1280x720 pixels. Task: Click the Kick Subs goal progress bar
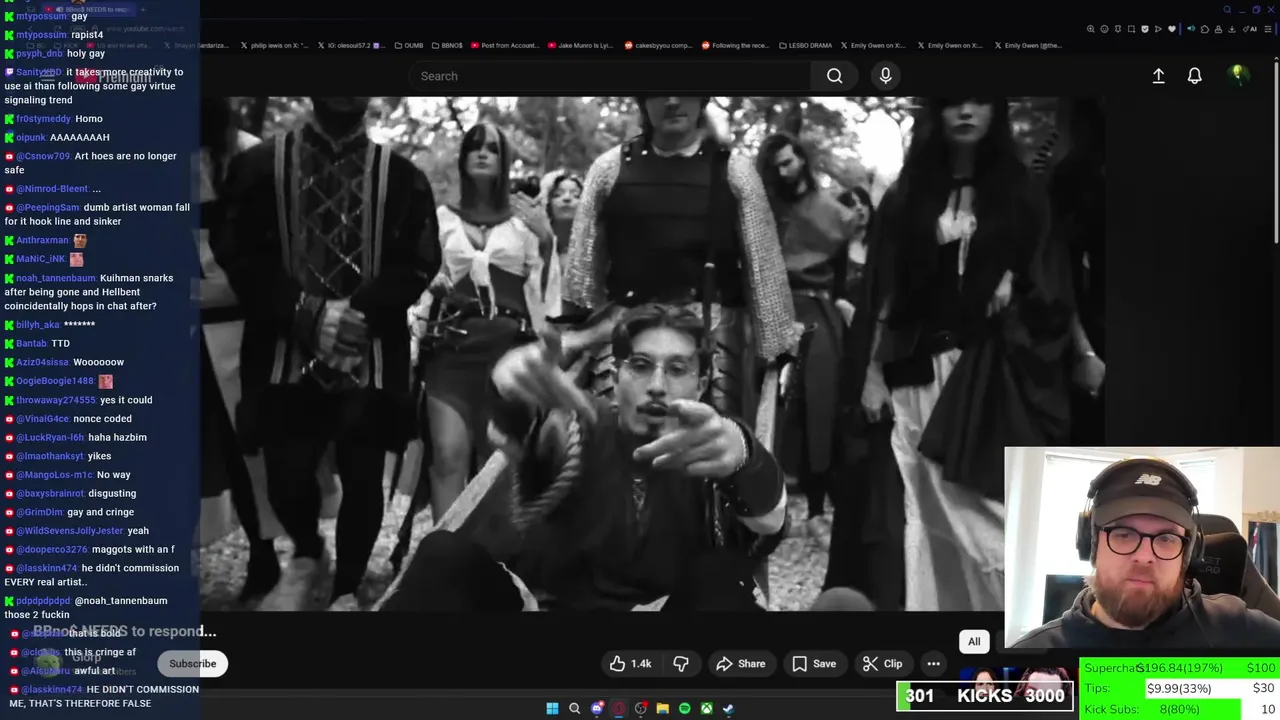pyautogui.click(x=1180, y=709)
